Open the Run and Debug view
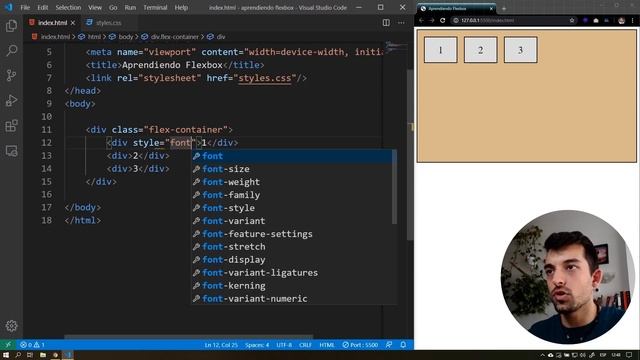This screenshot has width=640, height=360. pyautogui.click(x=11, y=100)
